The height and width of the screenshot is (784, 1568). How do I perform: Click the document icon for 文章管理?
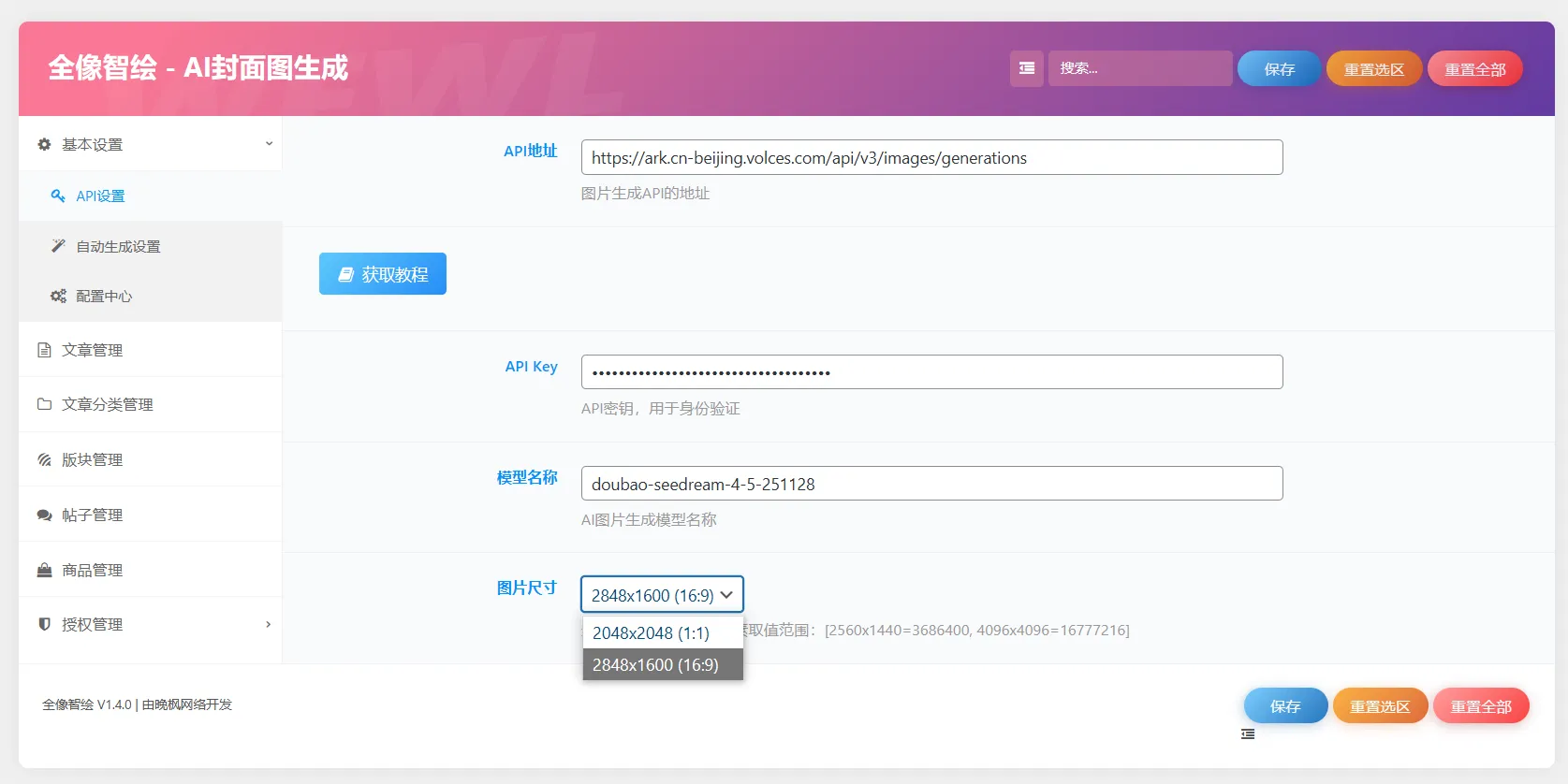[x=44, y=350]
